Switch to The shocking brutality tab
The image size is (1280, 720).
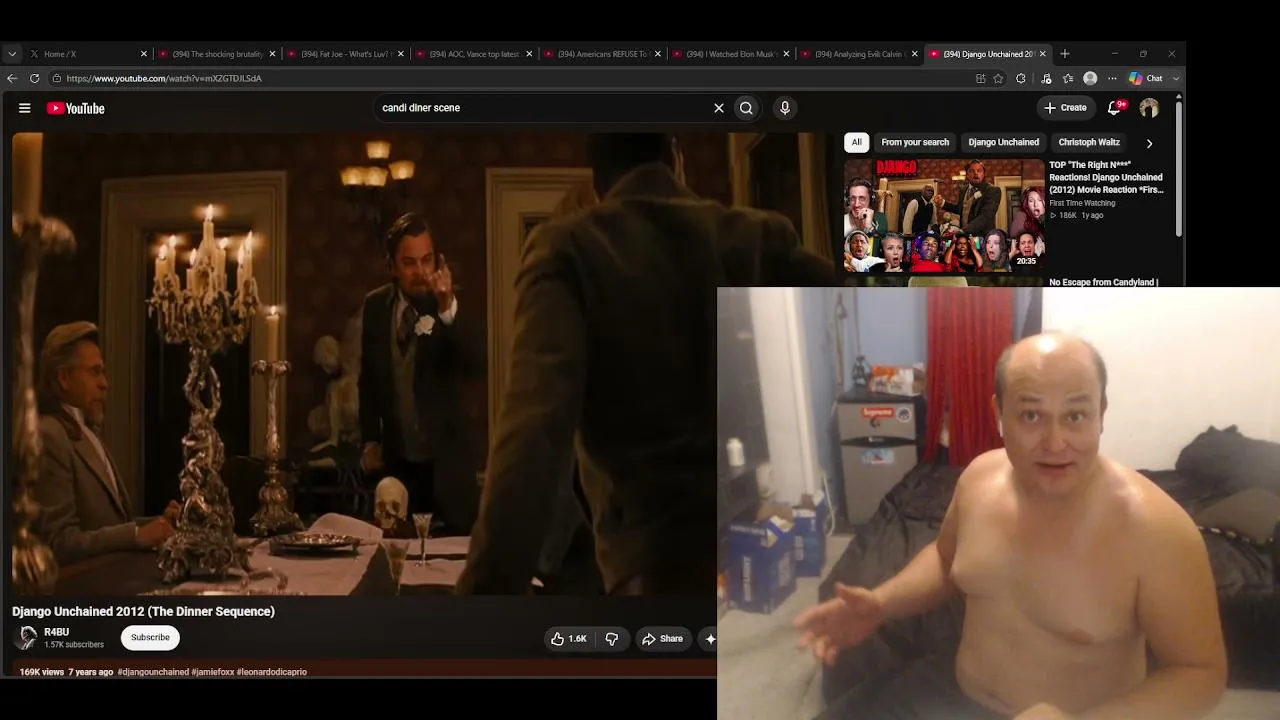pyautogui.click(x=217, y=54)
